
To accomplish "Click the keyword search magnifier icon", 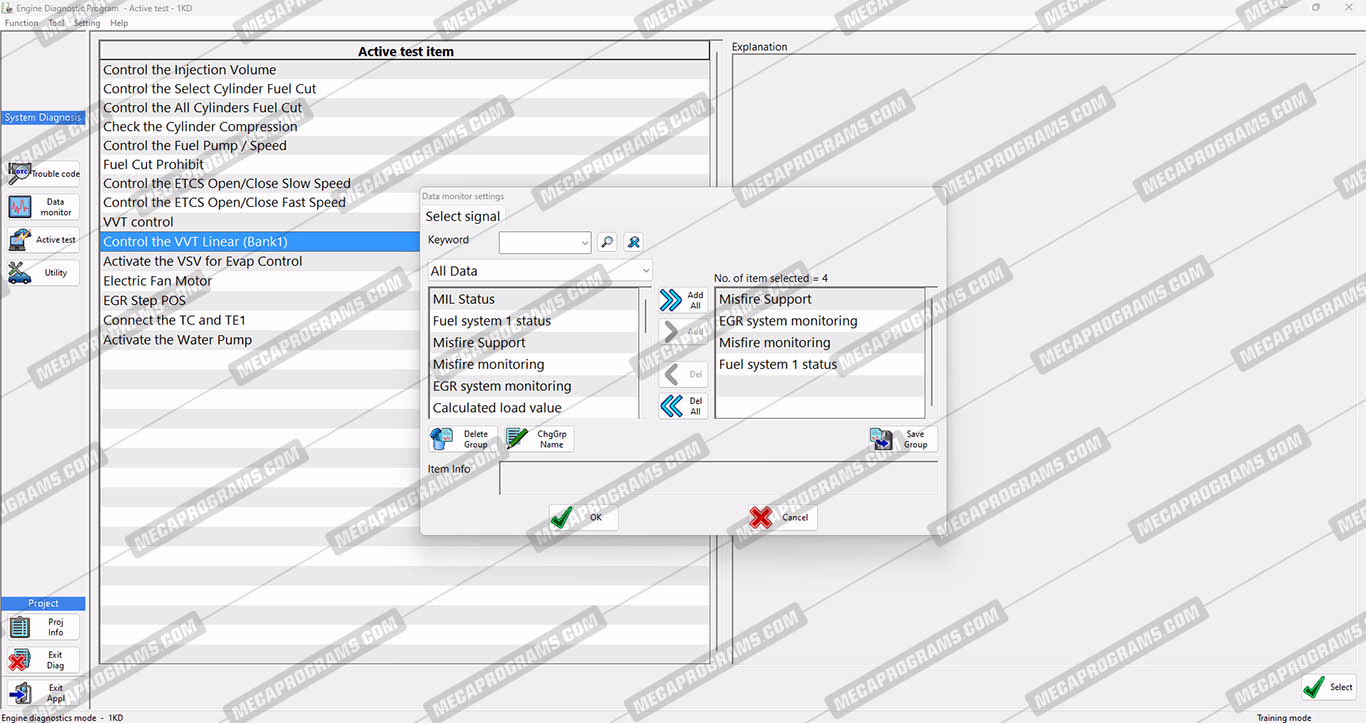I will pos(607,242).
